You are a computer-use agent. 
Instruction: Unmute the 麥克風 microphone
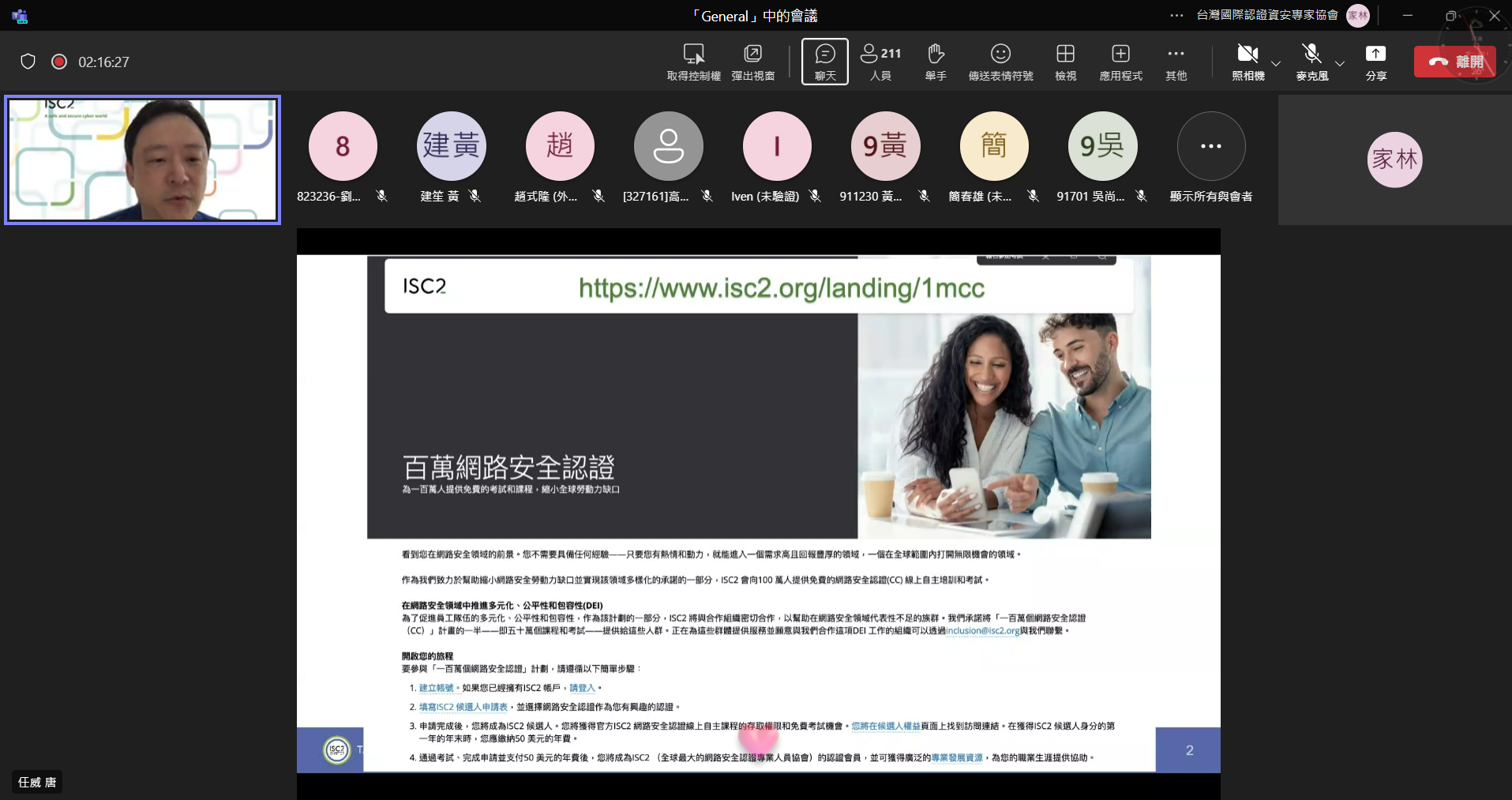click(x=1311, y=54)
